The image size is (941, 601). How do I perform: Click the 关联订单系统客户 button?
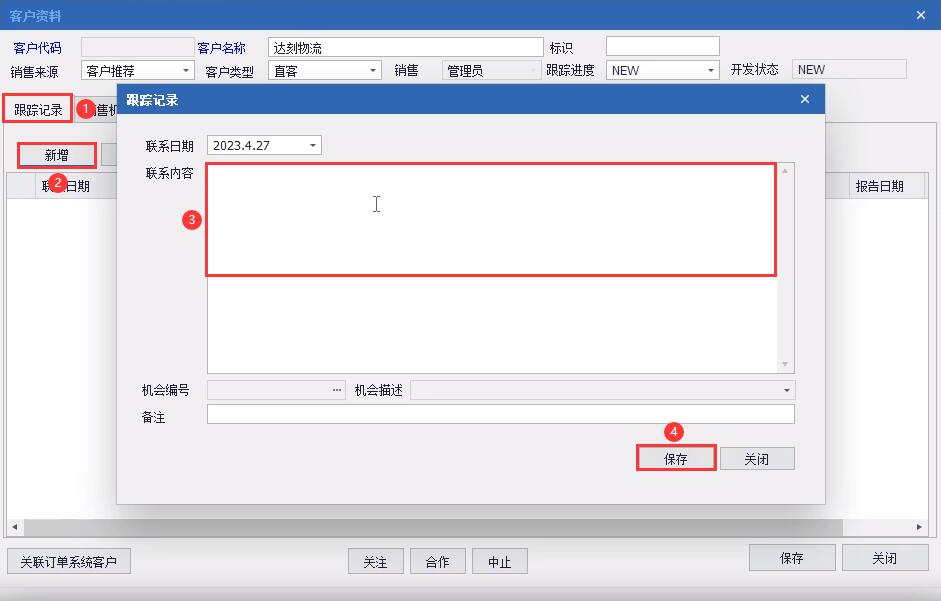(x=68, y=562)
